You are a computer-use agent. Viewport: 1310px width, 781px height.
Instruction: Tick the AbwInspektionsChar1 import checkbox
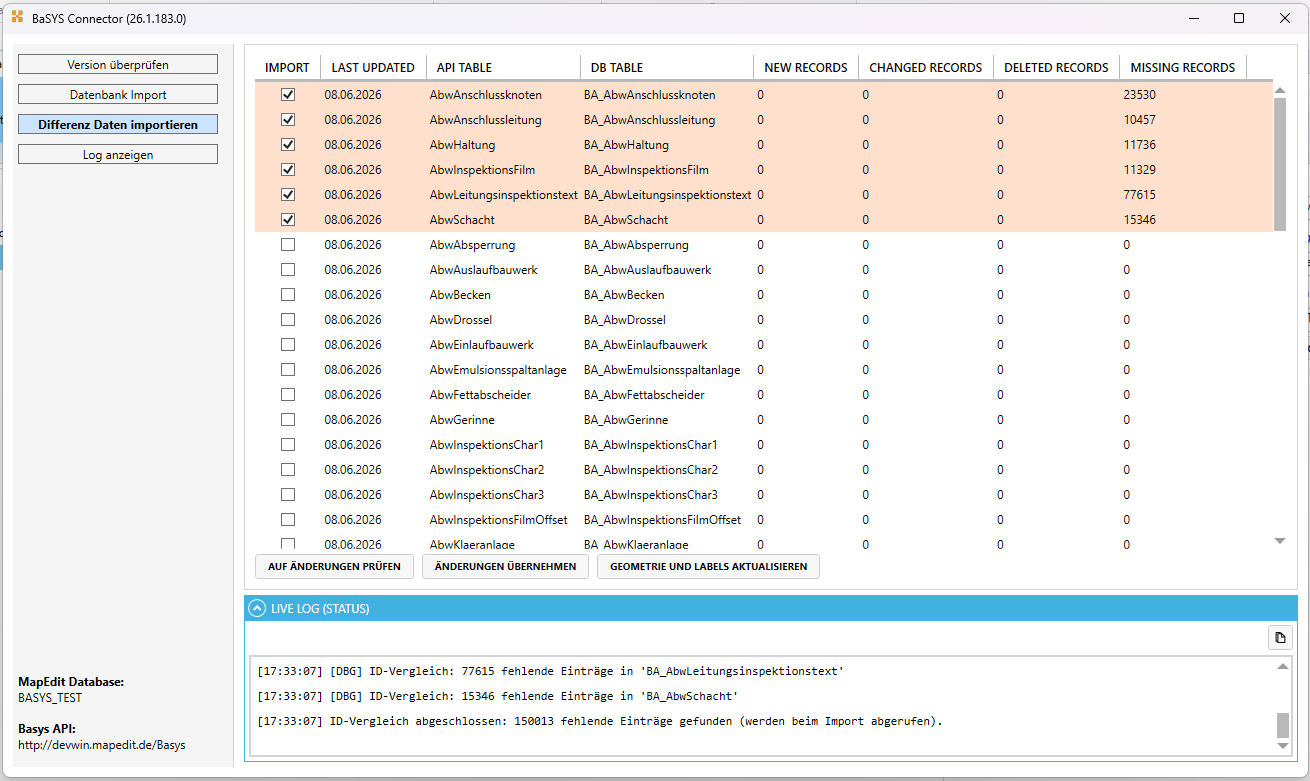coord(288,445)
